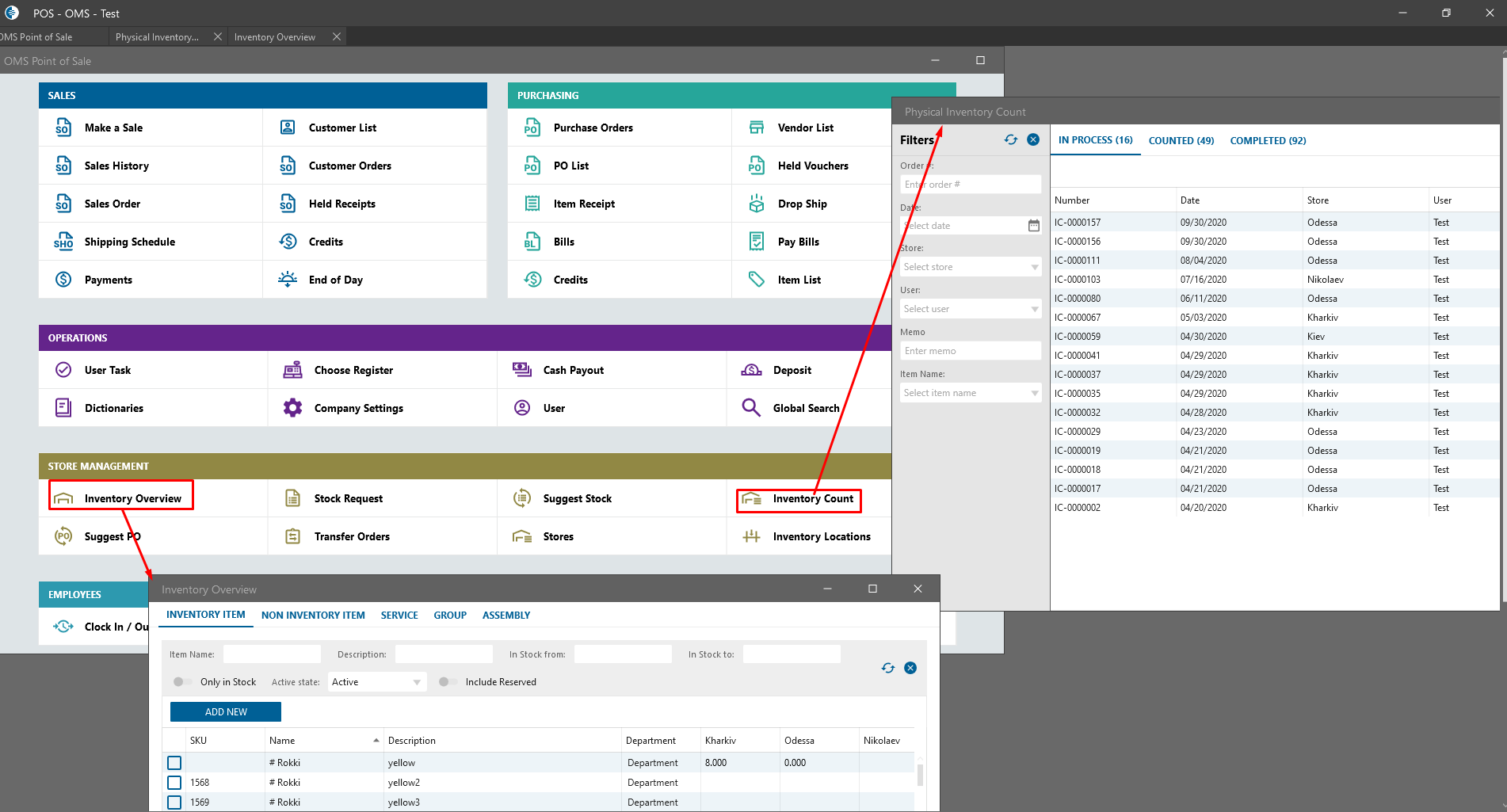The height and width of the screenshot is (812, 1507).
Task: Click the Item List tag icon
Action: (x=757, y=280)
